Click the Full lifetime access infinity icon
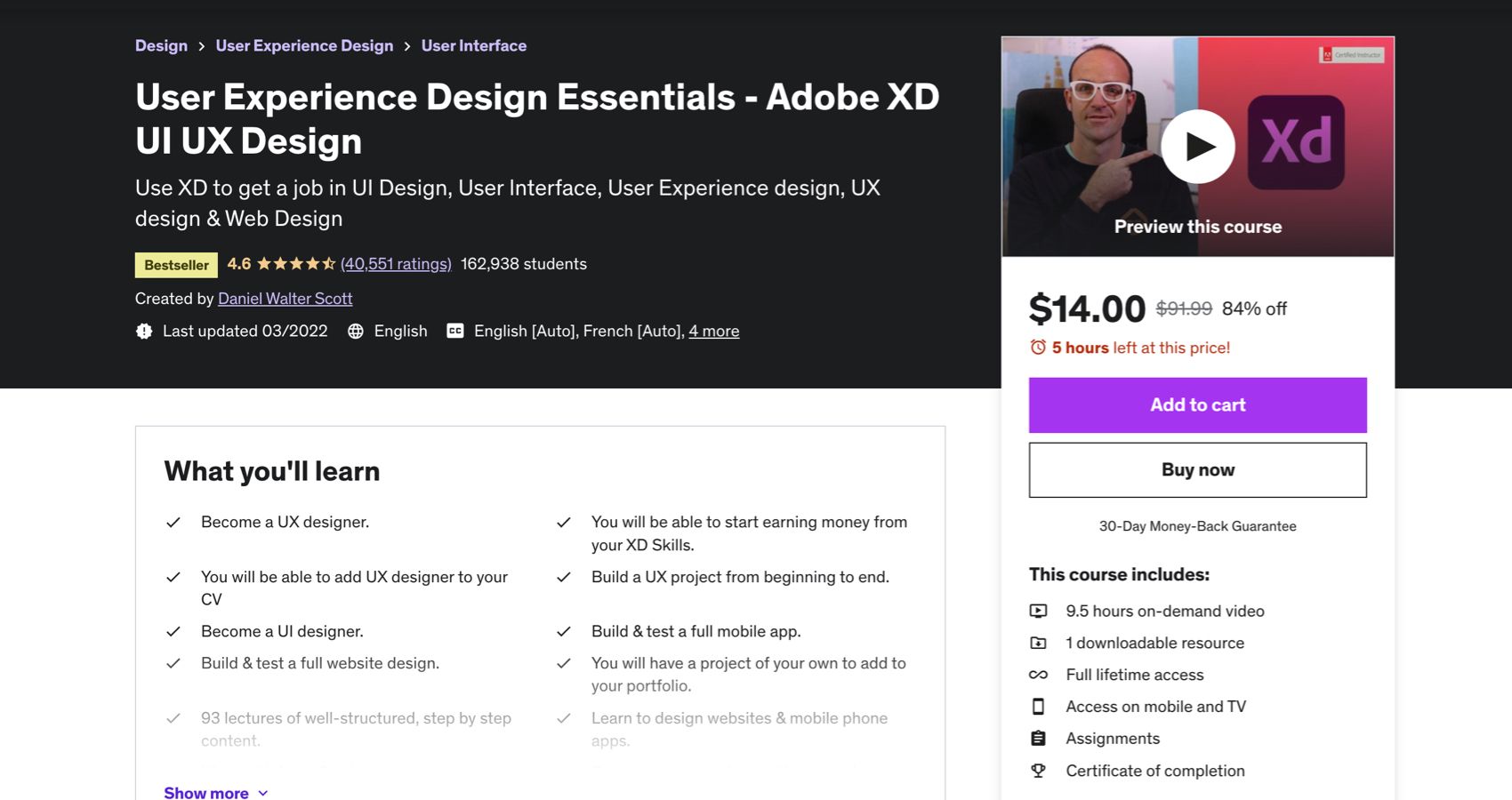Viewport: 1512px width, 800px height. (1038, 675)
